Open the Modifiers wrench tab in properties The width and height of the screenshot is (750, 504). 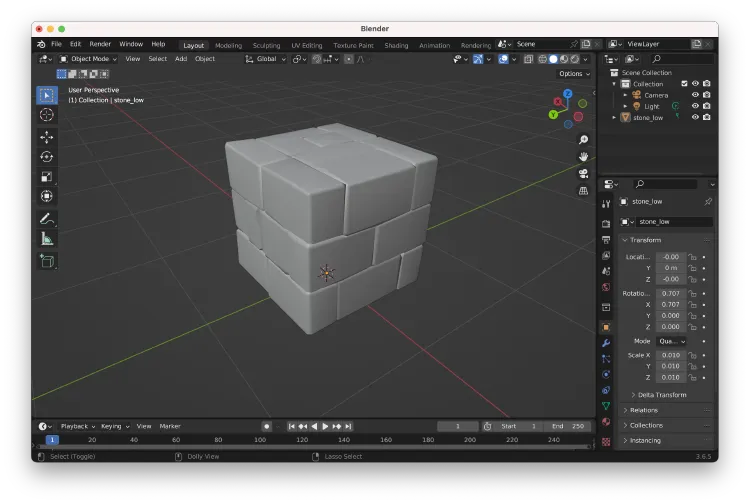click(x=606, y=343)
